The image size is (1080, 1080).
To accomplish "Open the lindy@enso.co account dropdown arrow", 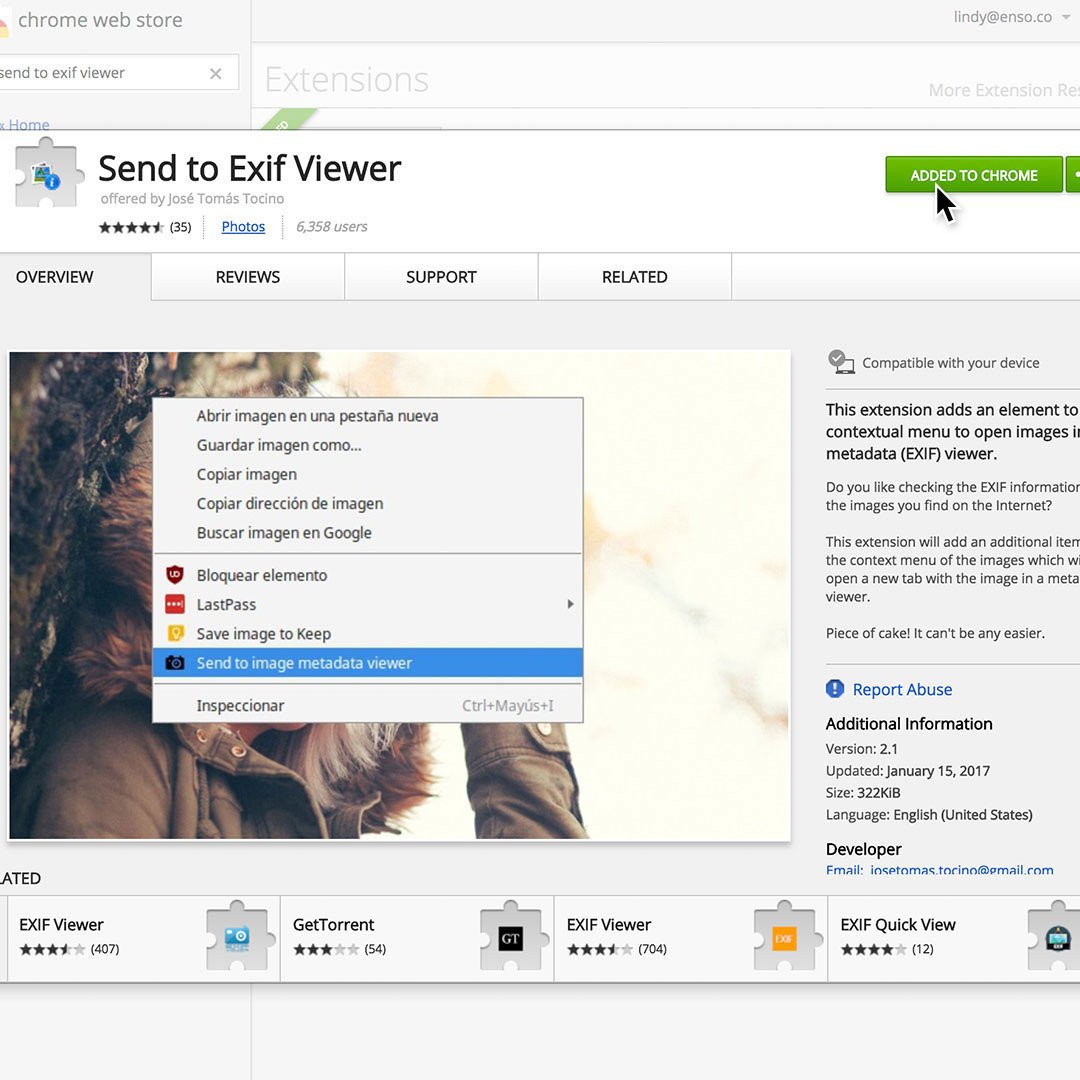I will coord(1066,17).
